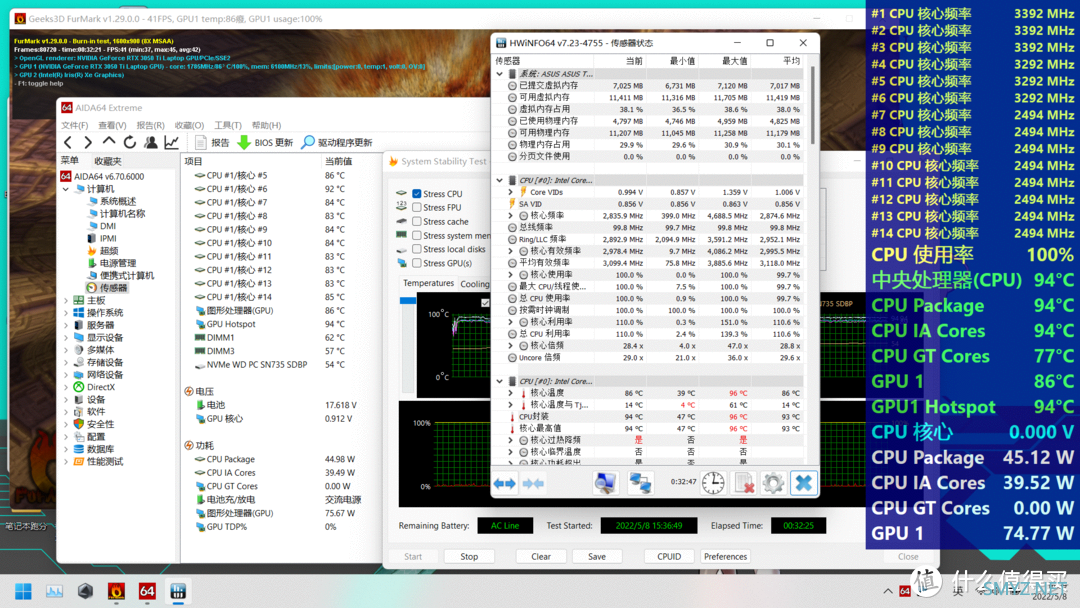
Task: Open 帮助(H) menu in AIDA64
Action: tap(267, 125)
